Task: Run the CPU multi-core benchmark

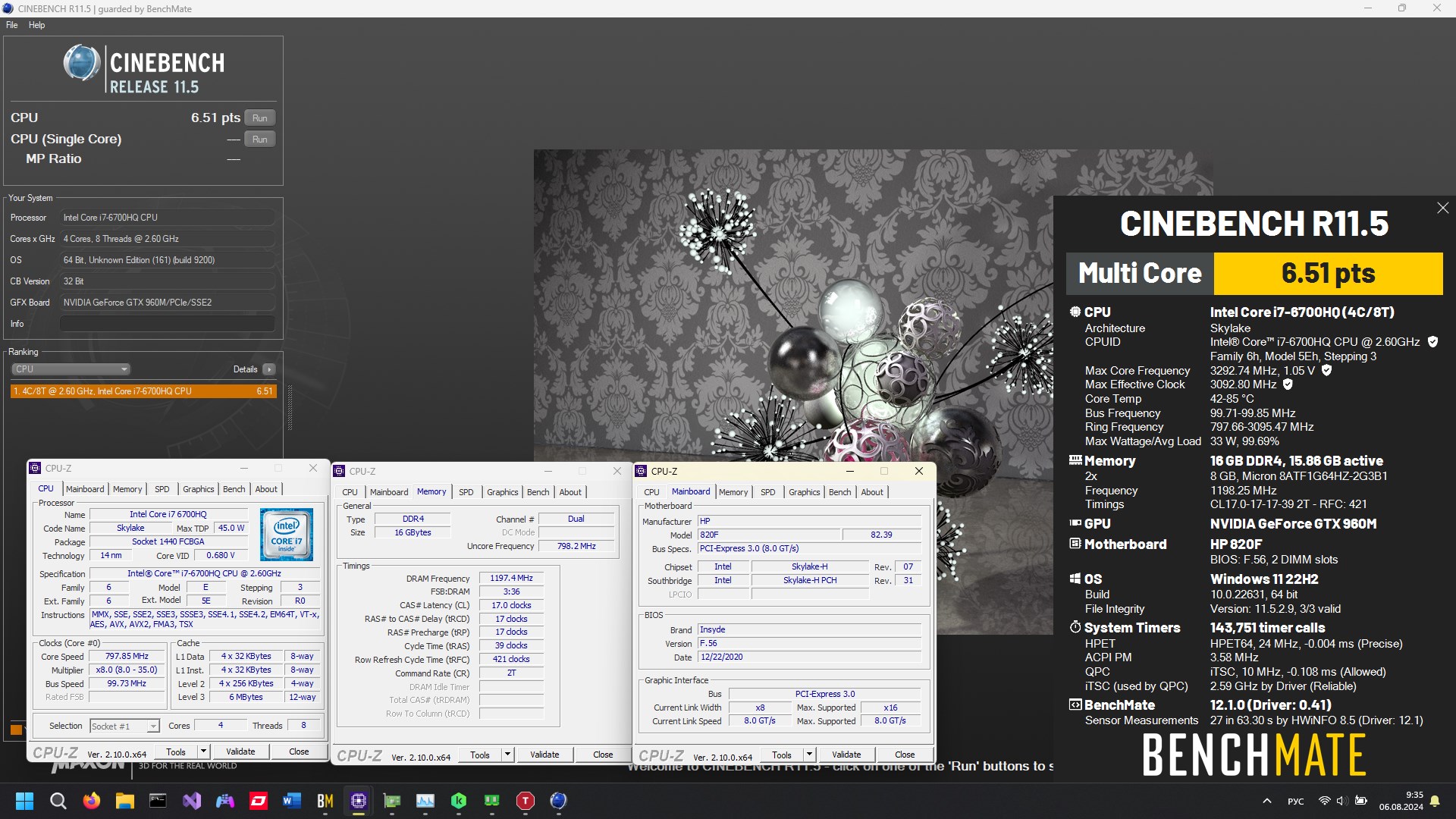Action: (x=260, y=118)
